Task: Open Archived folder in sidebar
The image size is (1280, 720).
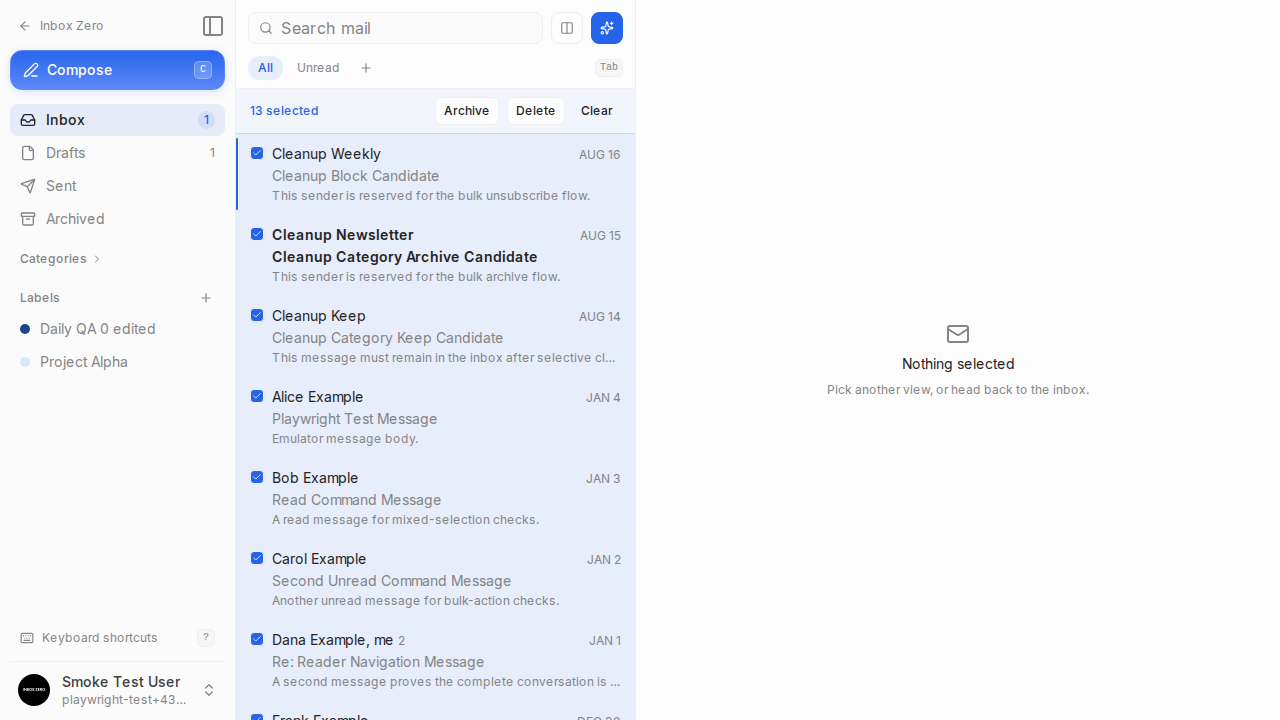Action: click(117, 219)
